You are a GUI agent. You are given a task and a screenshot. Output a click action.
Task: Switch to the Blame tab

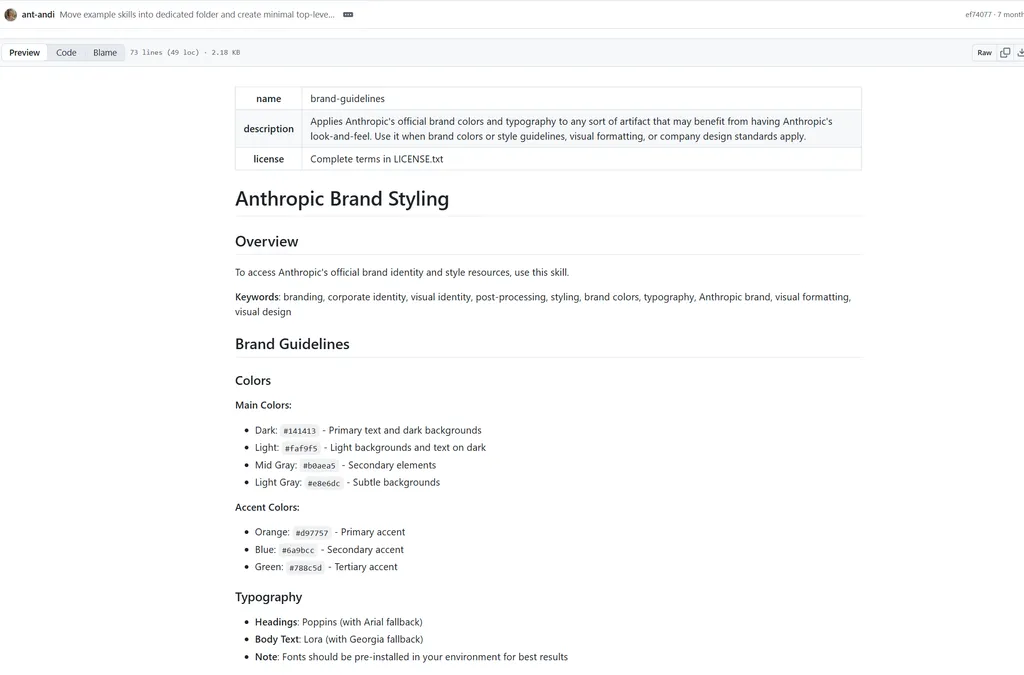[x=104, y=52]
